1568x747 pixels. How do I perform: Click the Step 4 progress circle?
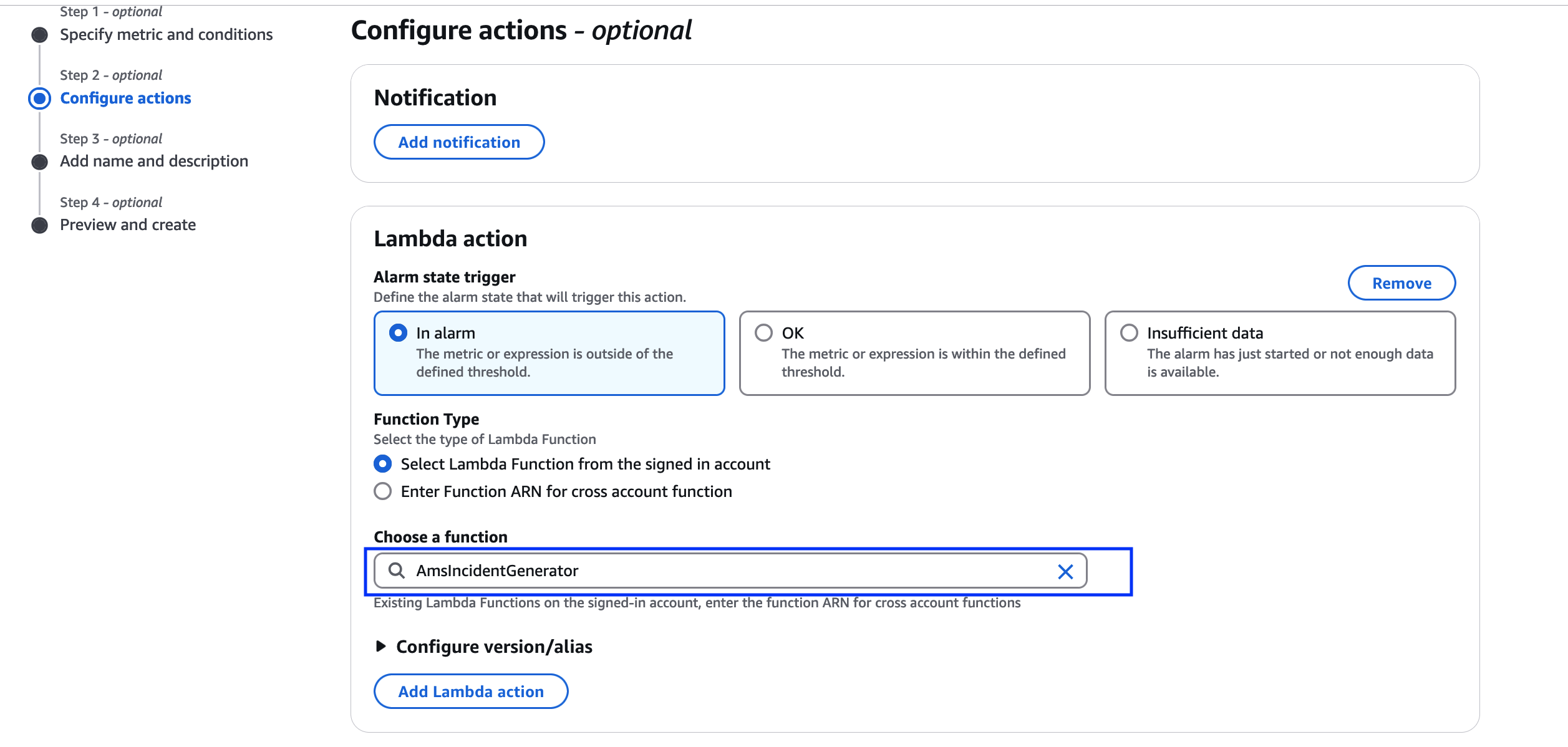click(39, 224)
